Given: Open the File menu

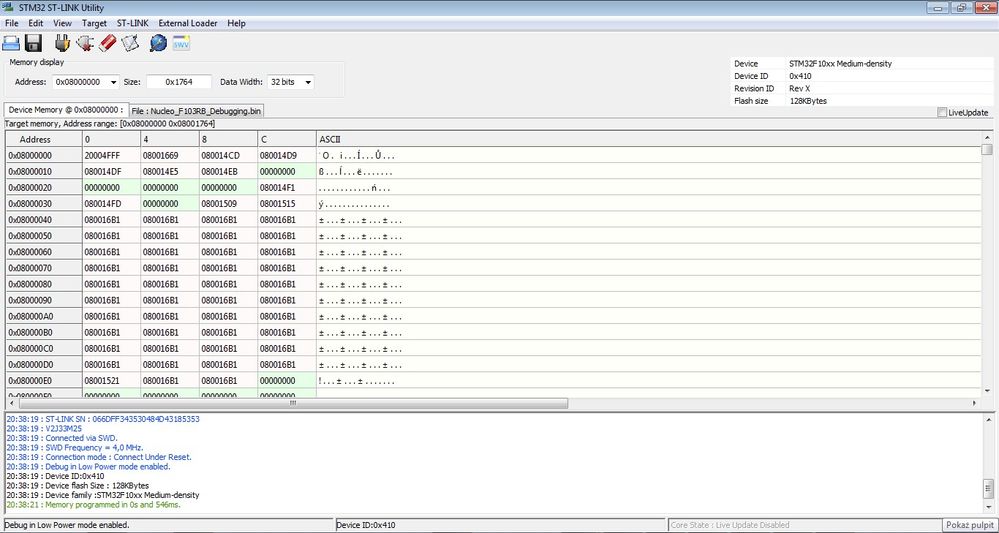Looking at the screenshot, I should click(11, 23).
